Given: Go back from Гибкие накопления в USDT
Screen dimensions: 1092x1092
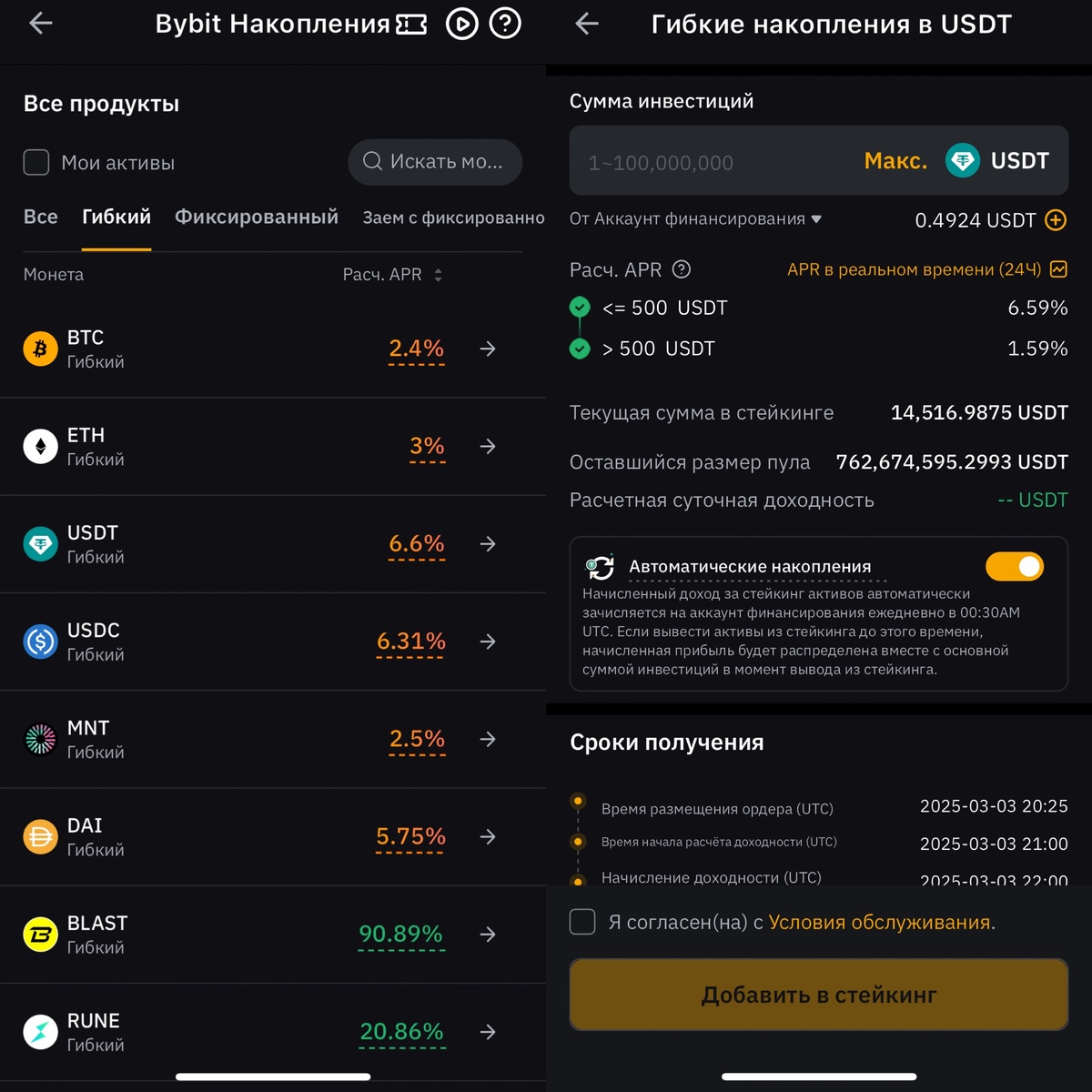Looking at the screenshot, I should [587, 24].
